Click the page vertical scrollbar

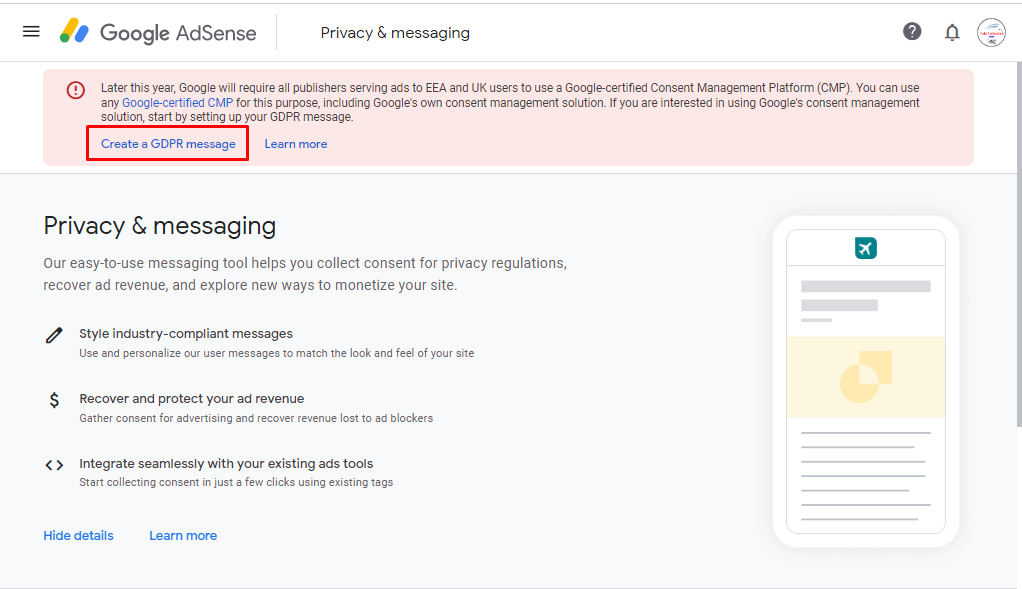(1019, 244)
